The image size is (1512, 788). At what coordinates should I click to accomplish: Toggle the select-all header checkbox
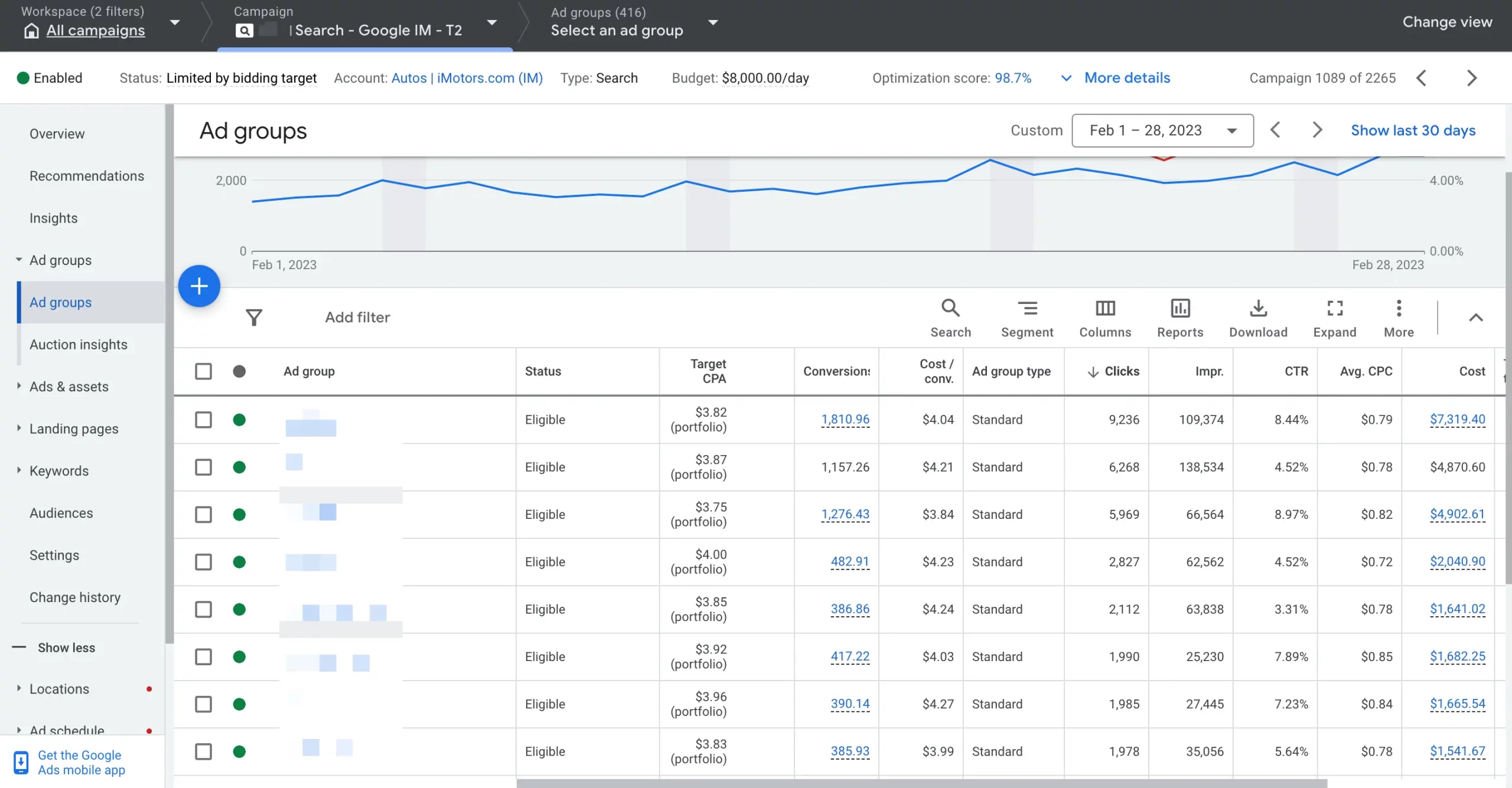click(x=203, y=371)
